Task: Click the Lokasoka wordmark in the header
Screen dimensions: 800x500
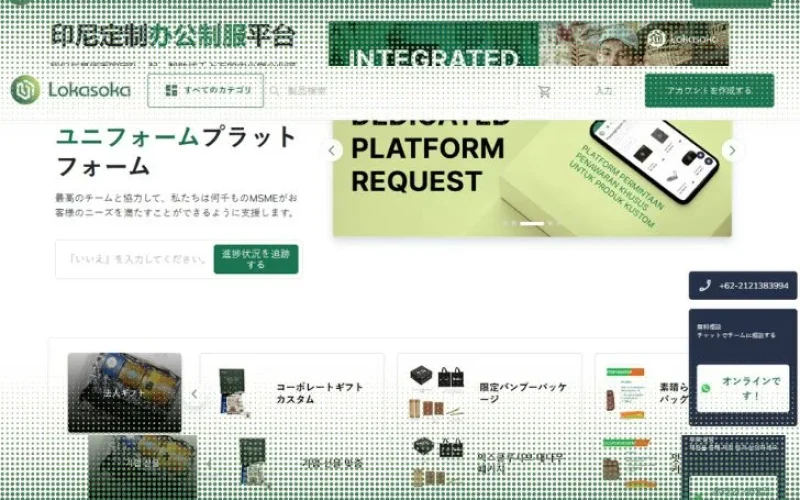Action: coord(89,90)
